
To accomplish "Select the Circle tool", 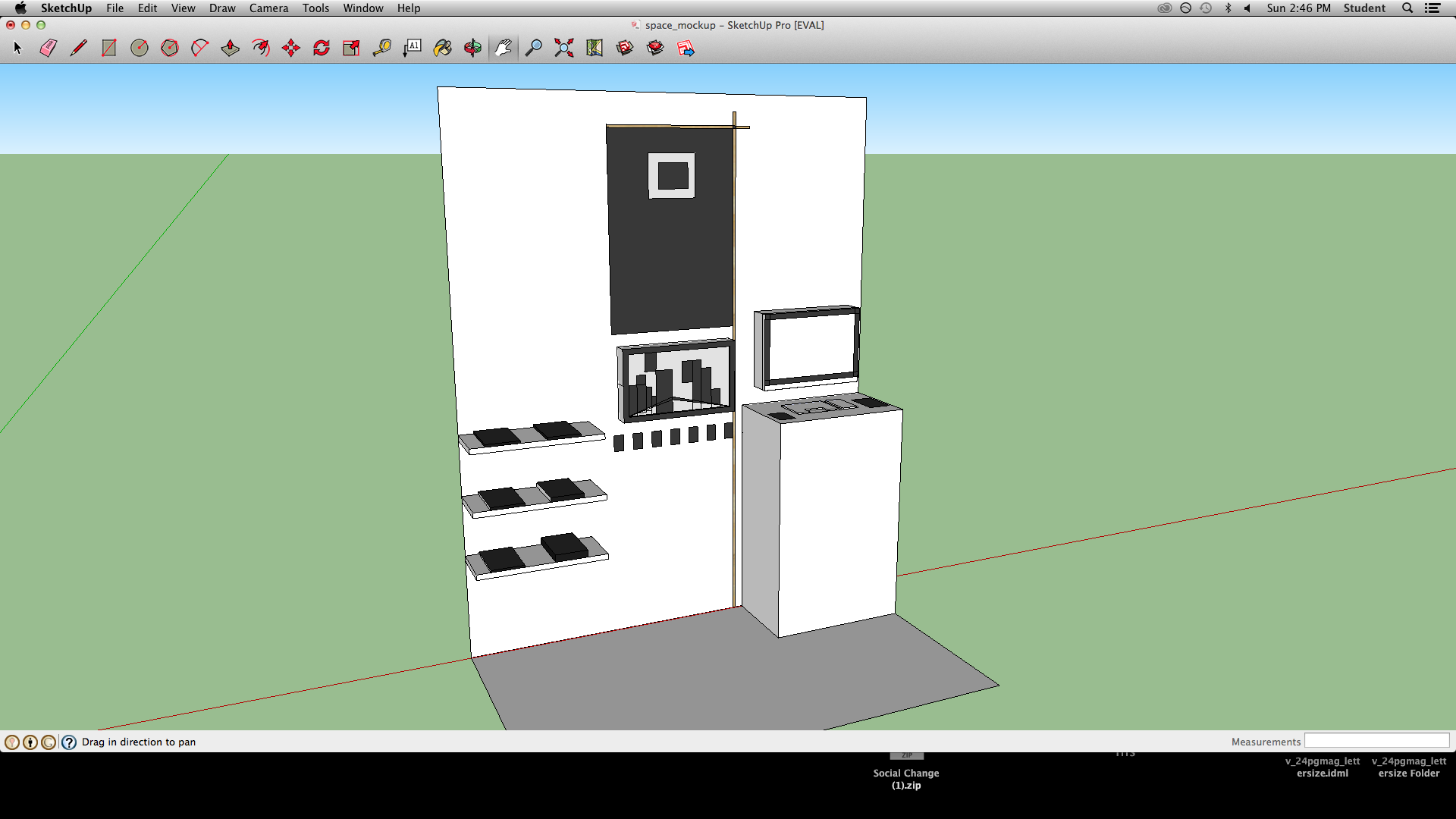I will point(139,48).
